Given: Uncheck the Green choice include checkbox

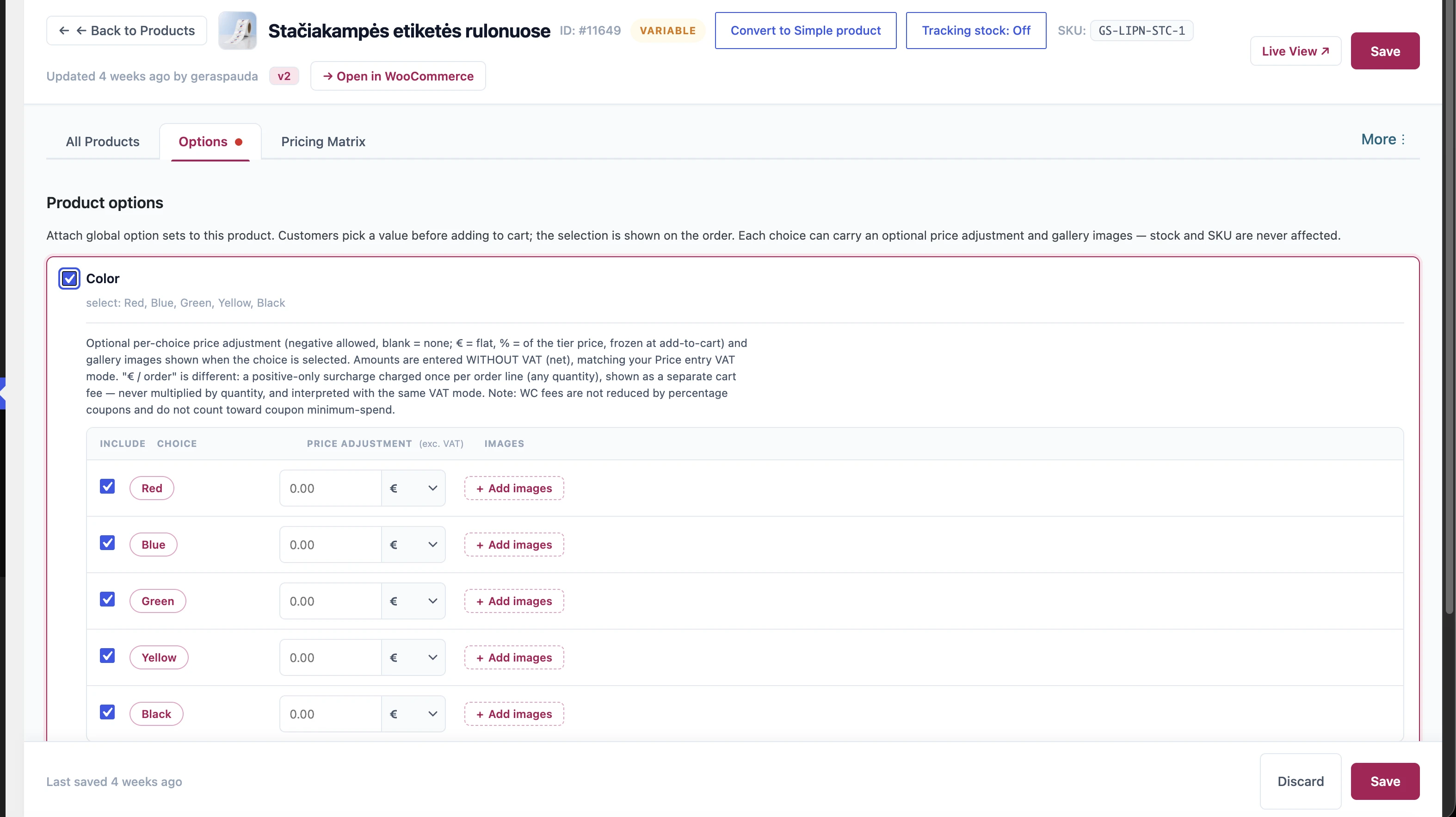Looking at the screenshot, I should [x=107, y=599].
